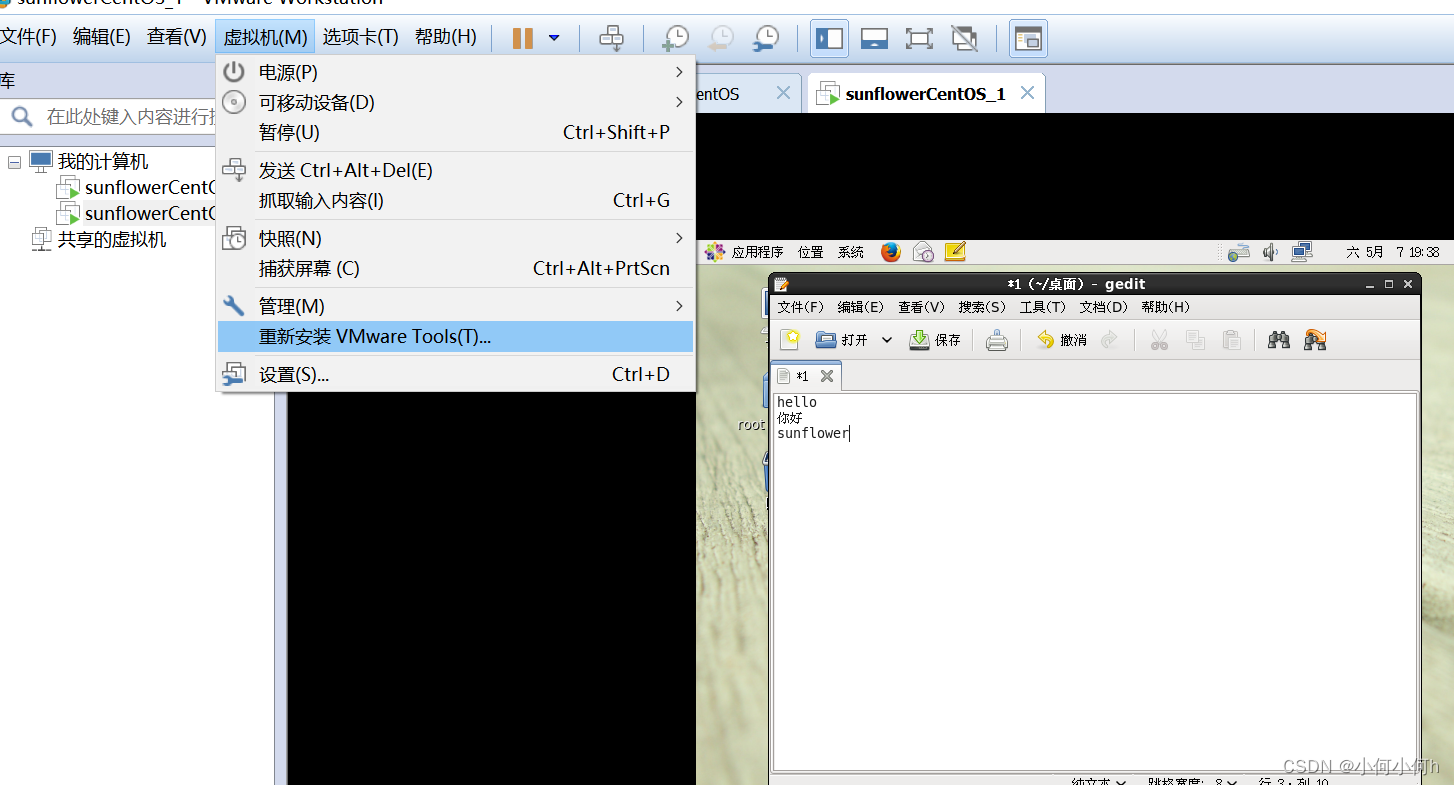Choose 暂停(U) from the menu
Image resolution: width=1454 pixels, height=785 pixels.
click(x=455, y=132)
